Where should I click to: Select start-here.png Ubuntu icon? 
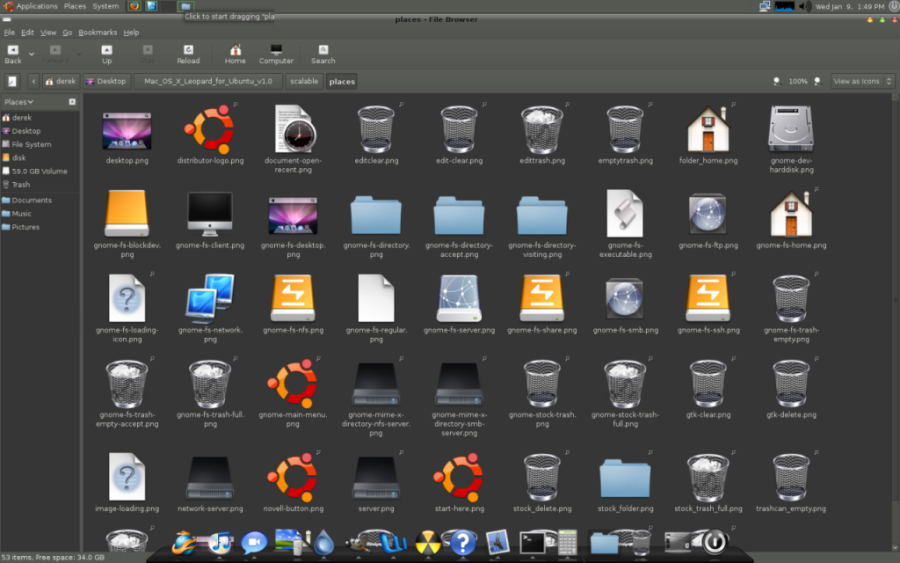pos(459,477)
